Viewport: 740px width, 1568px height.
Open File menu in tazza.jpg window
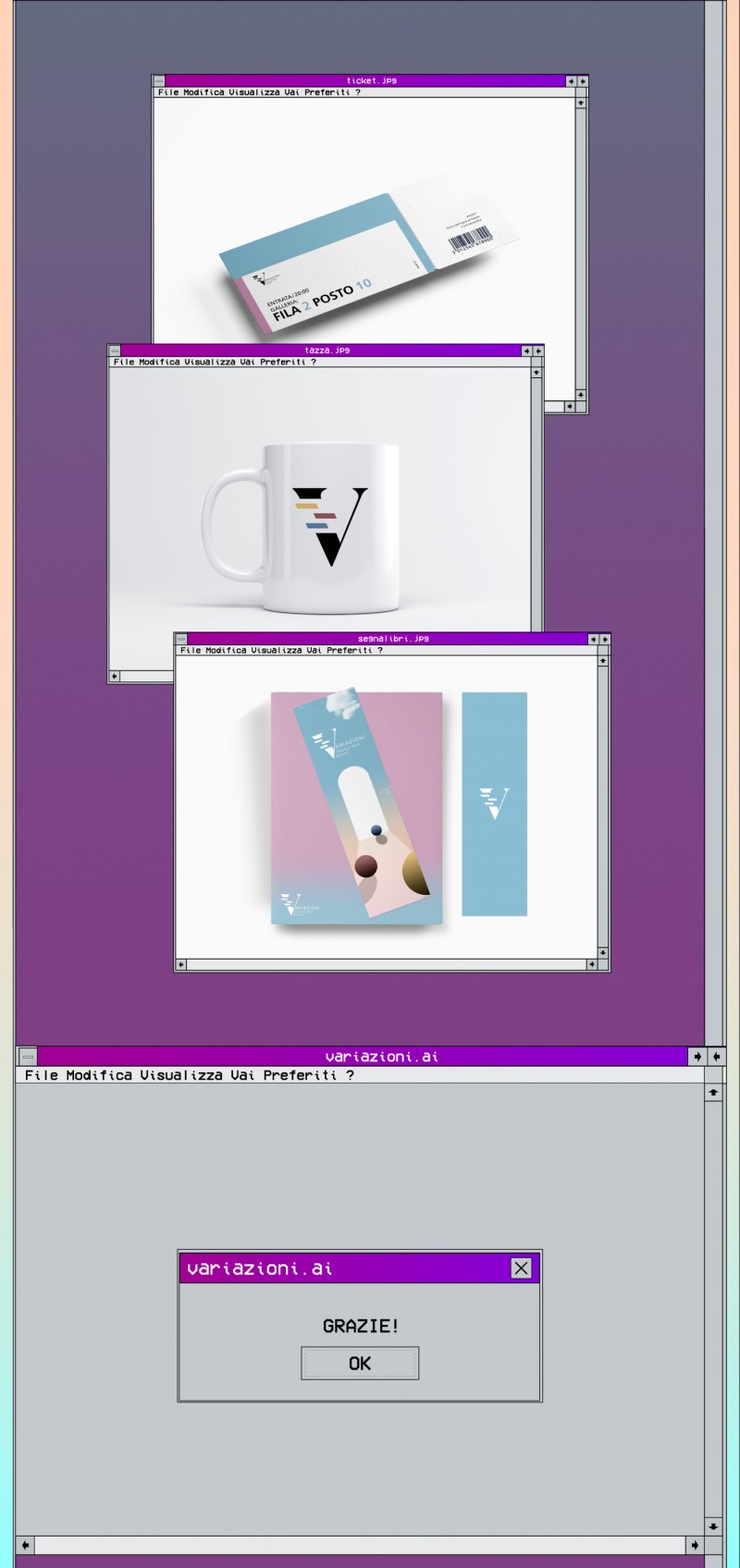point(124,362)
